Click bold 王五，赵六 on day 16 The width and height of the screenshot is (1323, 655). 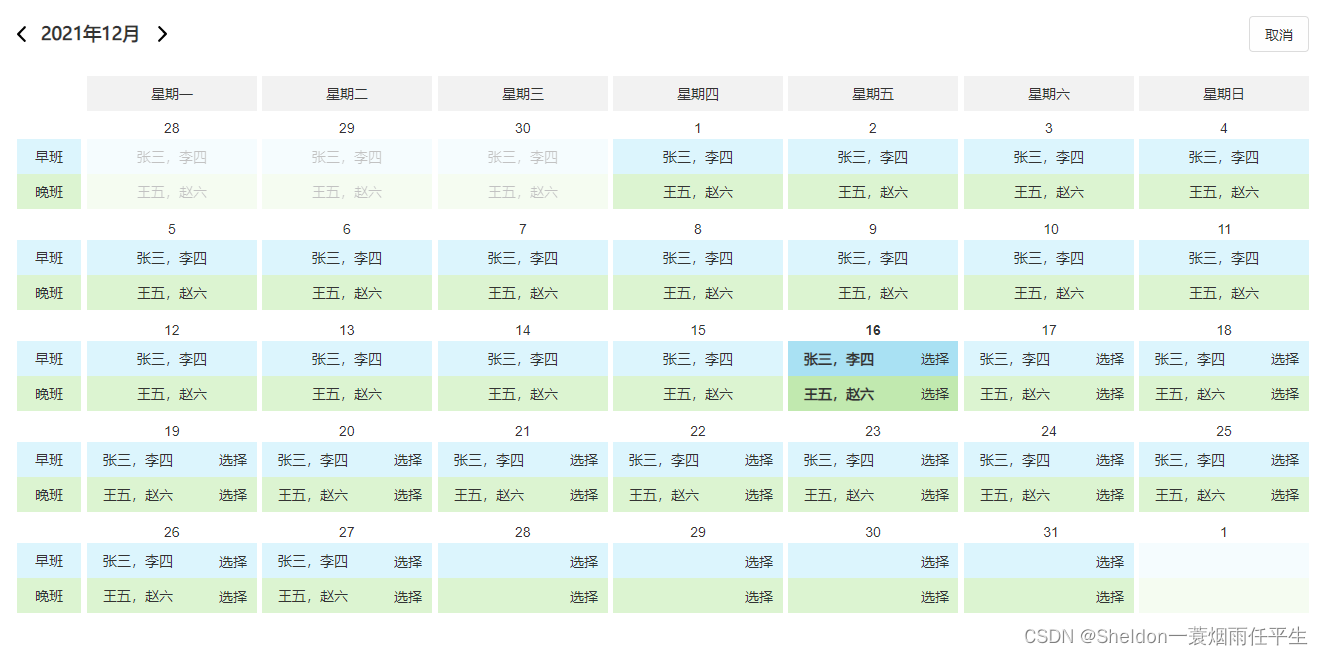tap(839, 394)
